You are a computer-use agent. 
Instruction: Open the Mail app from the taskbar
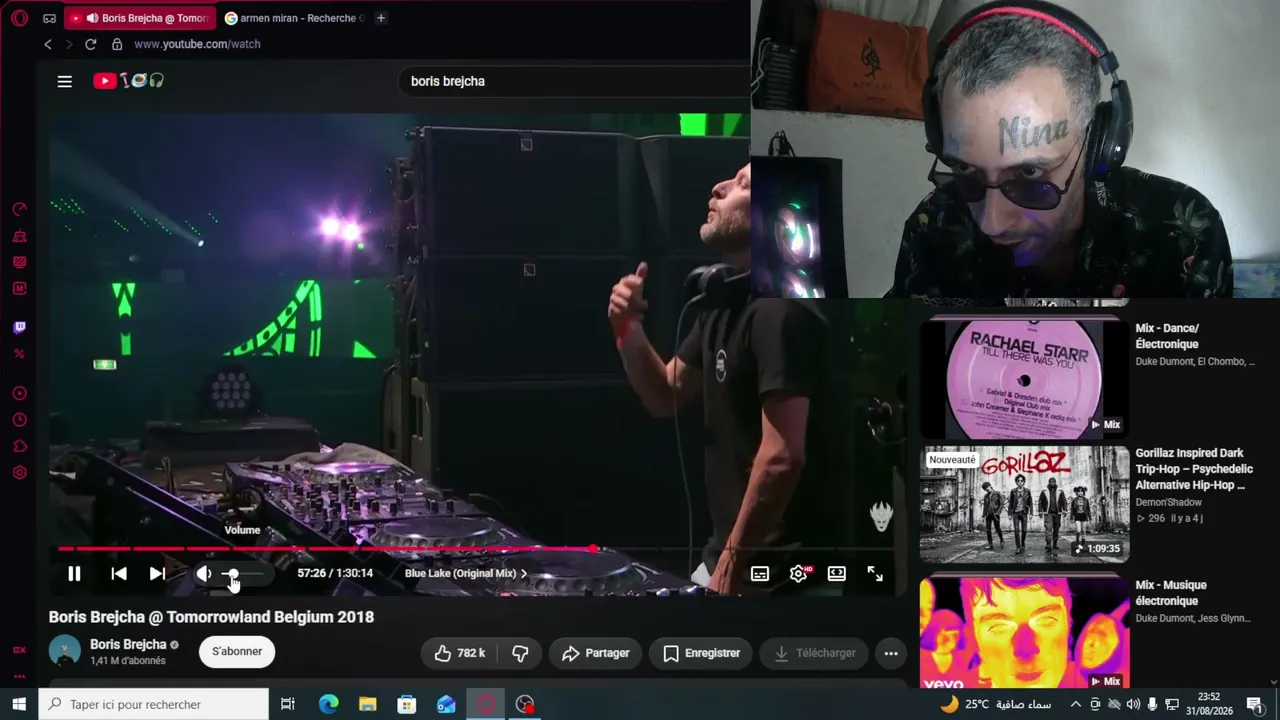tap(446, 704)
